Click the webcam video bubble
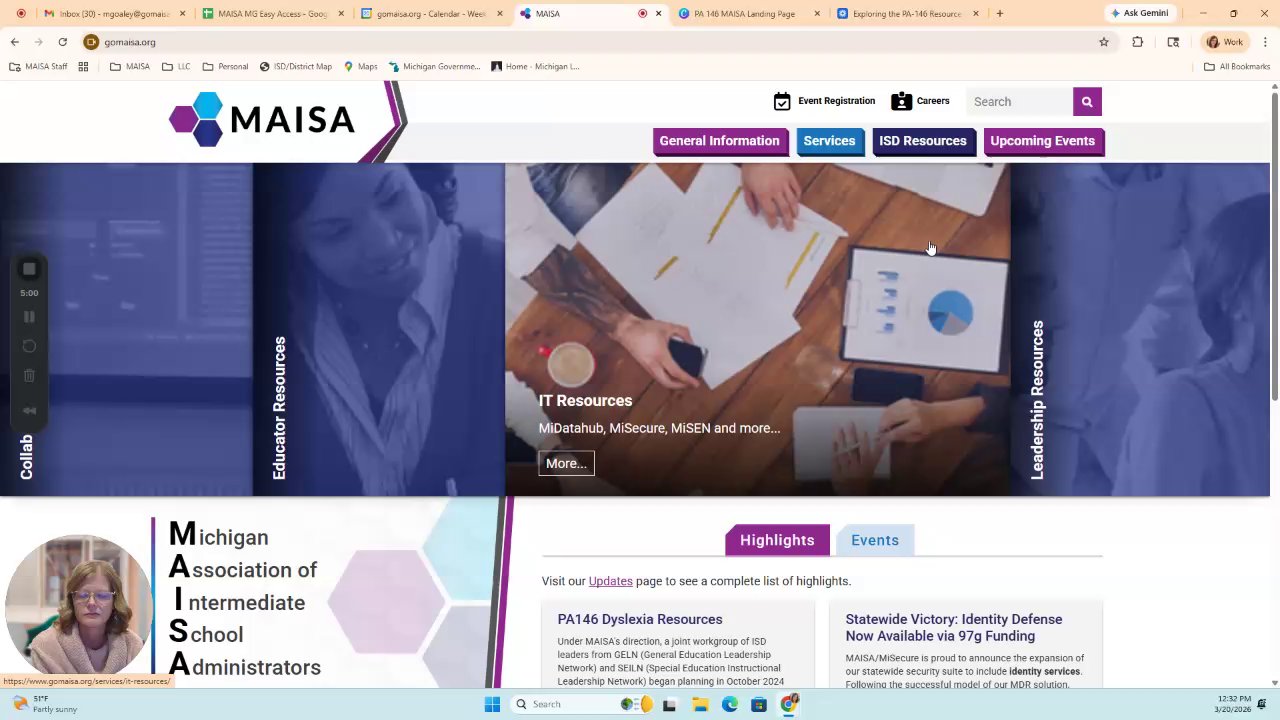 point(79,606)
